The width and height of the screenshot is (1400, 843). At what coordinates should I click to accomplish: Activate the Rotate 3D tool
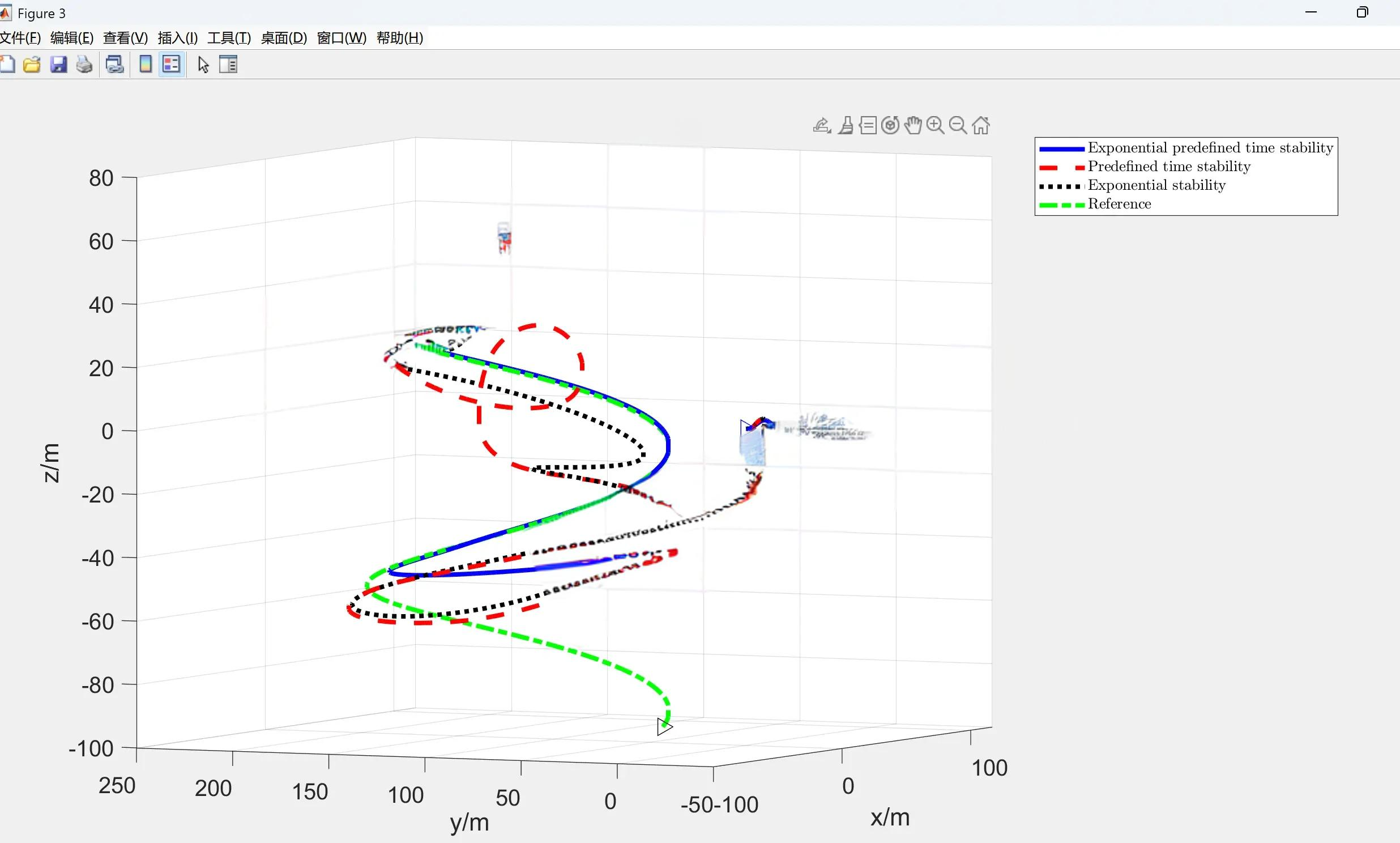click(x=890, y=125)
